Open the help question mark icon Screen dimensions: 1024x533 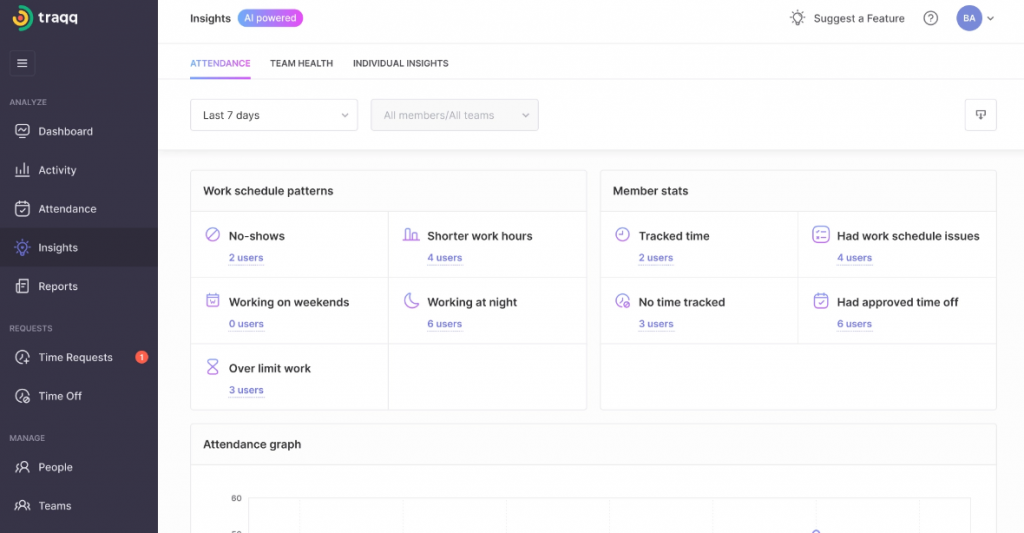click(930, 18)
